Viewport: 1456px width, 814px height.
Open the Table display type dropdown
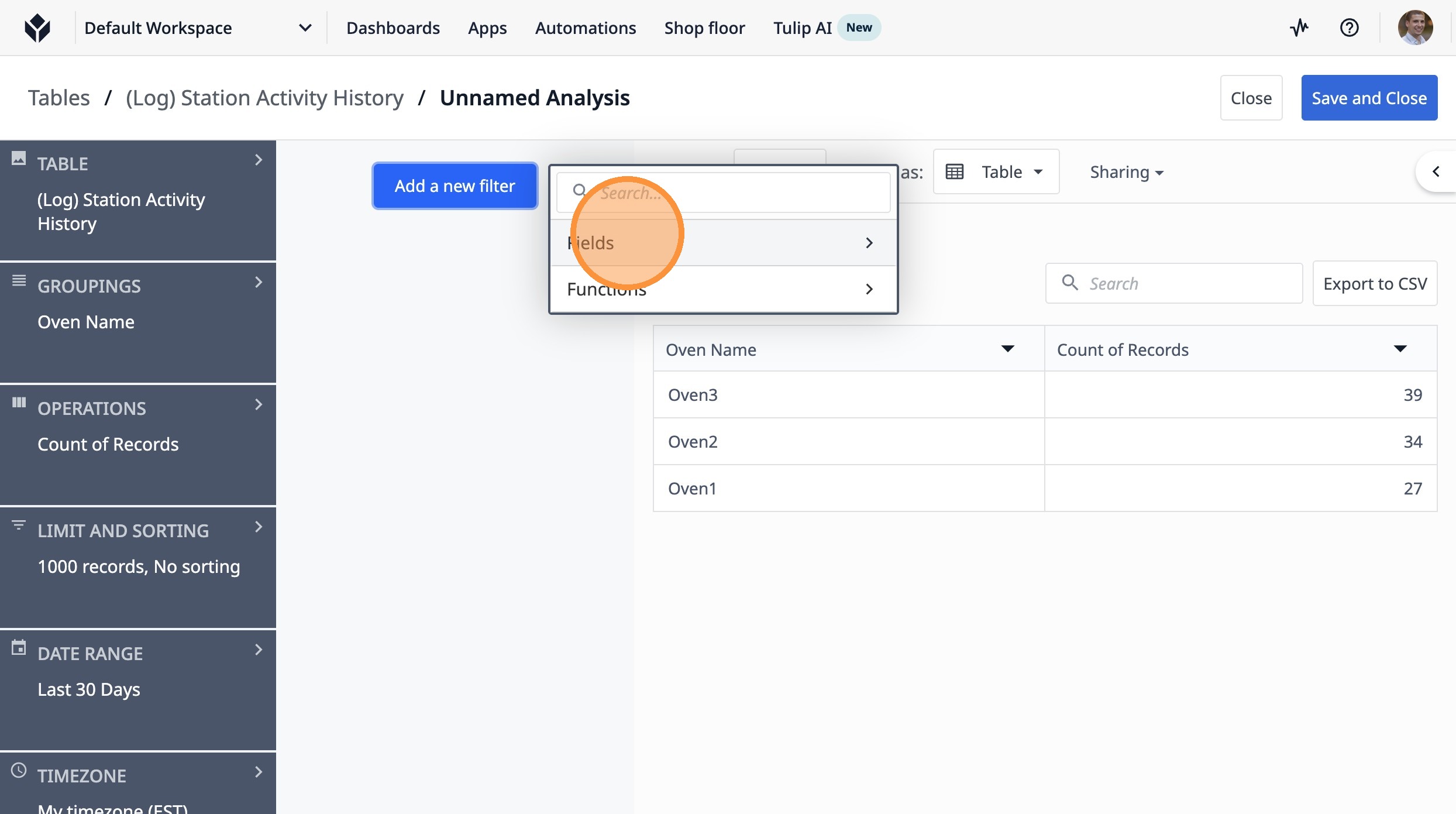click(x=996, y=172)
